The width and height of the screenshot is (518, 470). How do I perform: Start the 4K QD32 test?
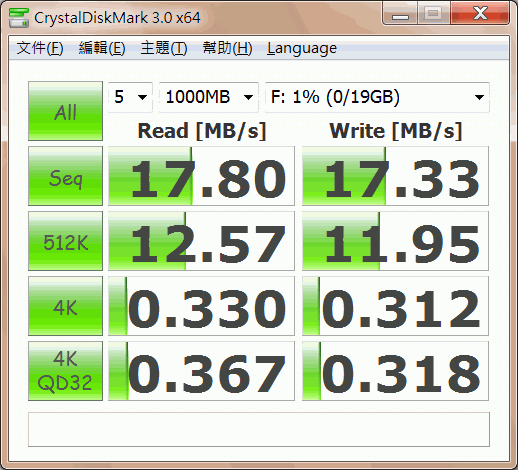click(x=65, y=371)
